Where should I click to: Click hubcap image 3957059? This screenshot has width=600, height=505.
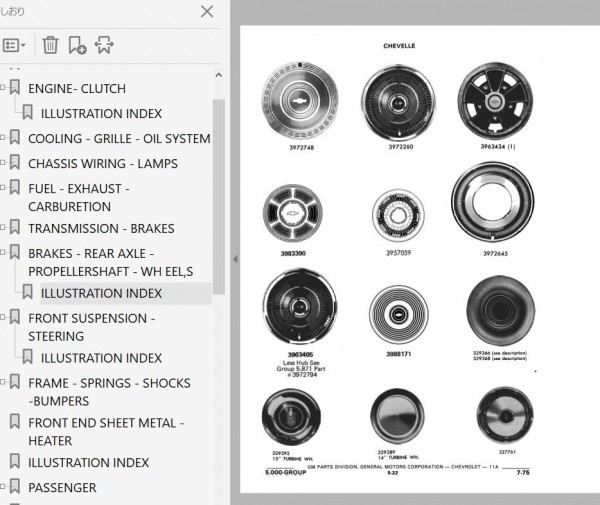point(398,216)
